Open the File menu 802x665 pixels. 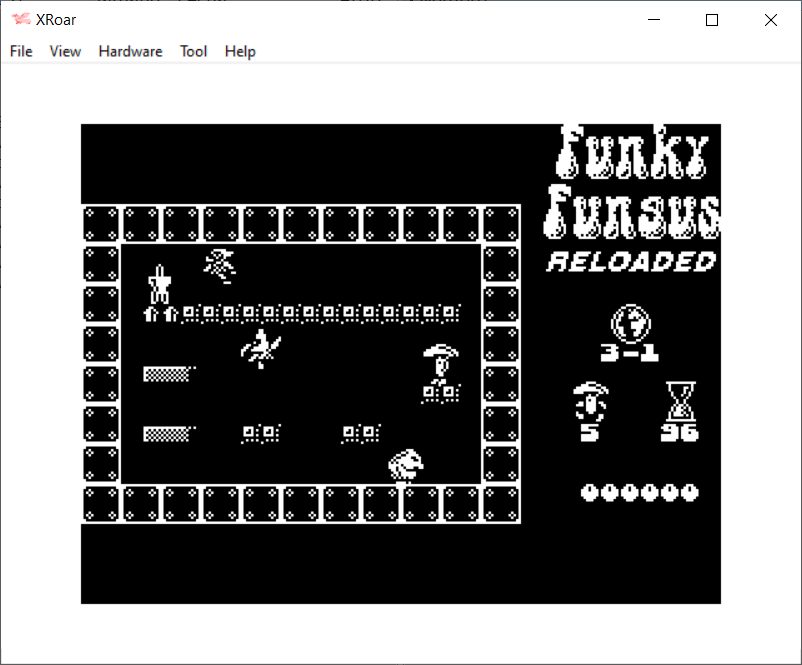(21, 51)
